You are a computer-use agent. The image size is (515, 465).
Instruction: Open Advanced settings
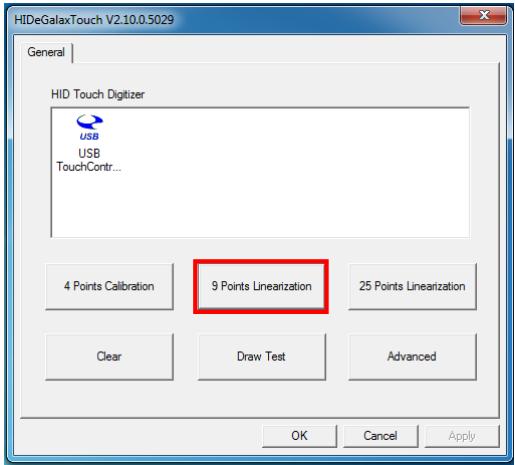click(x=412, y=357)
